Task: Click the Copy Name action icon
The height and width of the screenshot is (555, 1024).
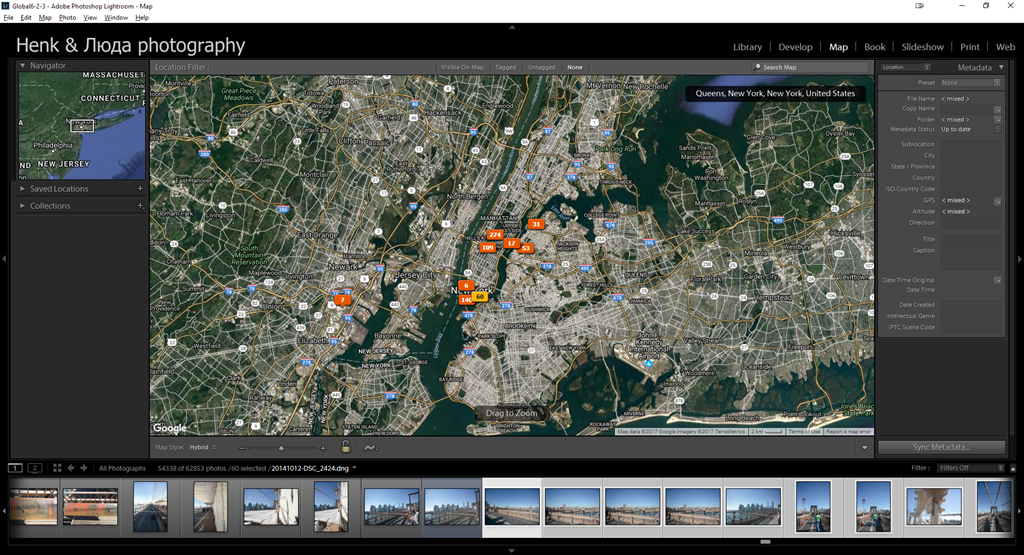Action: pos(997,109)
